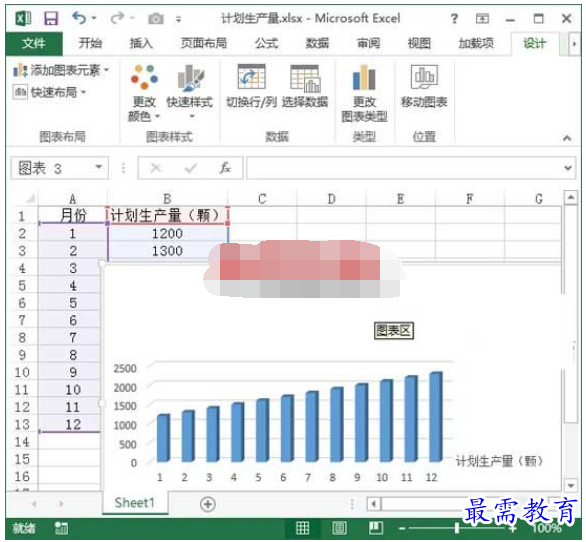The image size is (586, 542).
Task: Click the camera icon in quick access toolbar
Action: [x=156, y=18]
